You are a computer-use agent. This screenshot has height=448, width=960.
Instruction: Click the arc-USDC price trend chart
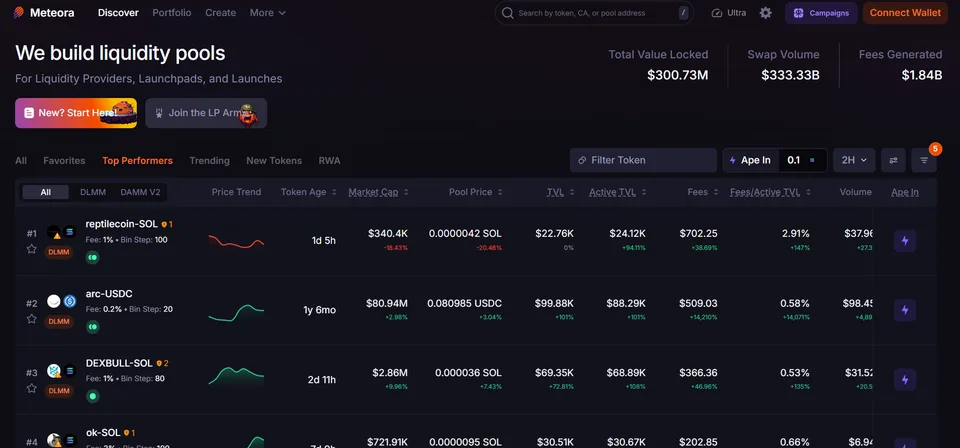click(236, 312)
